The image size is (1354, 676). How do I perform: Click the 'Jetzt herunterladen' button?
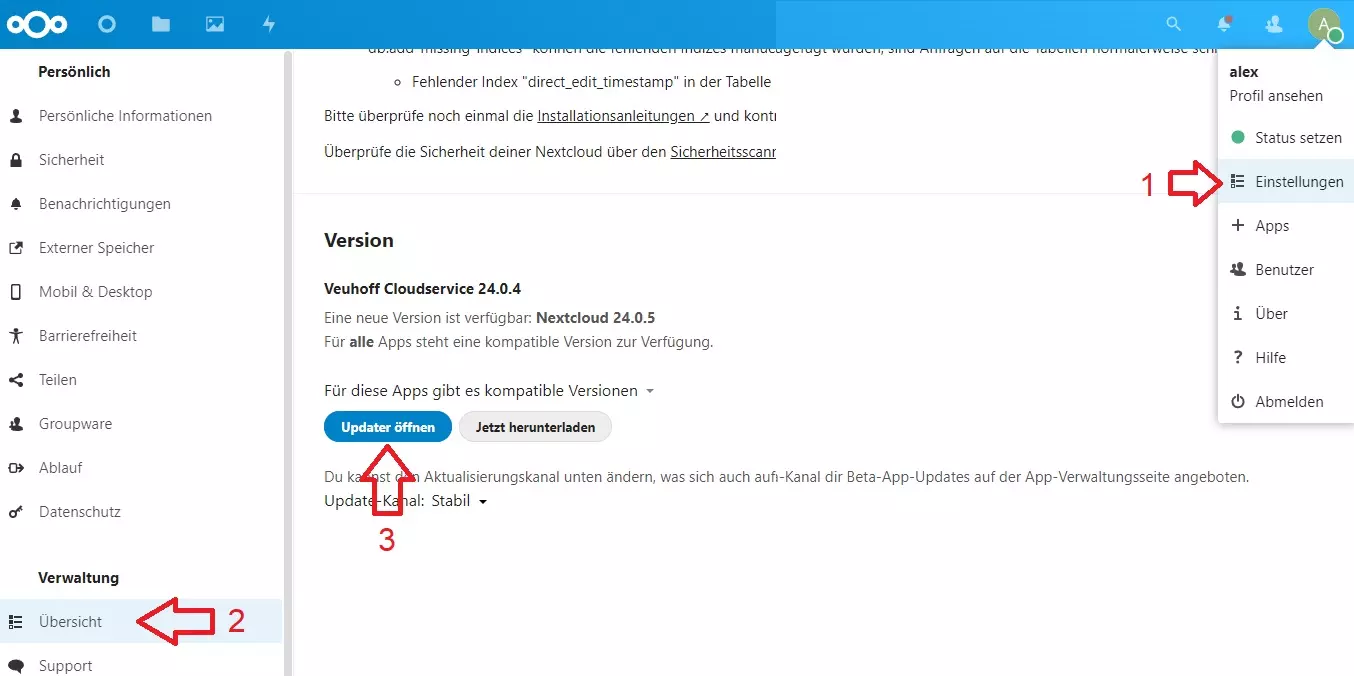click(535, 427)
